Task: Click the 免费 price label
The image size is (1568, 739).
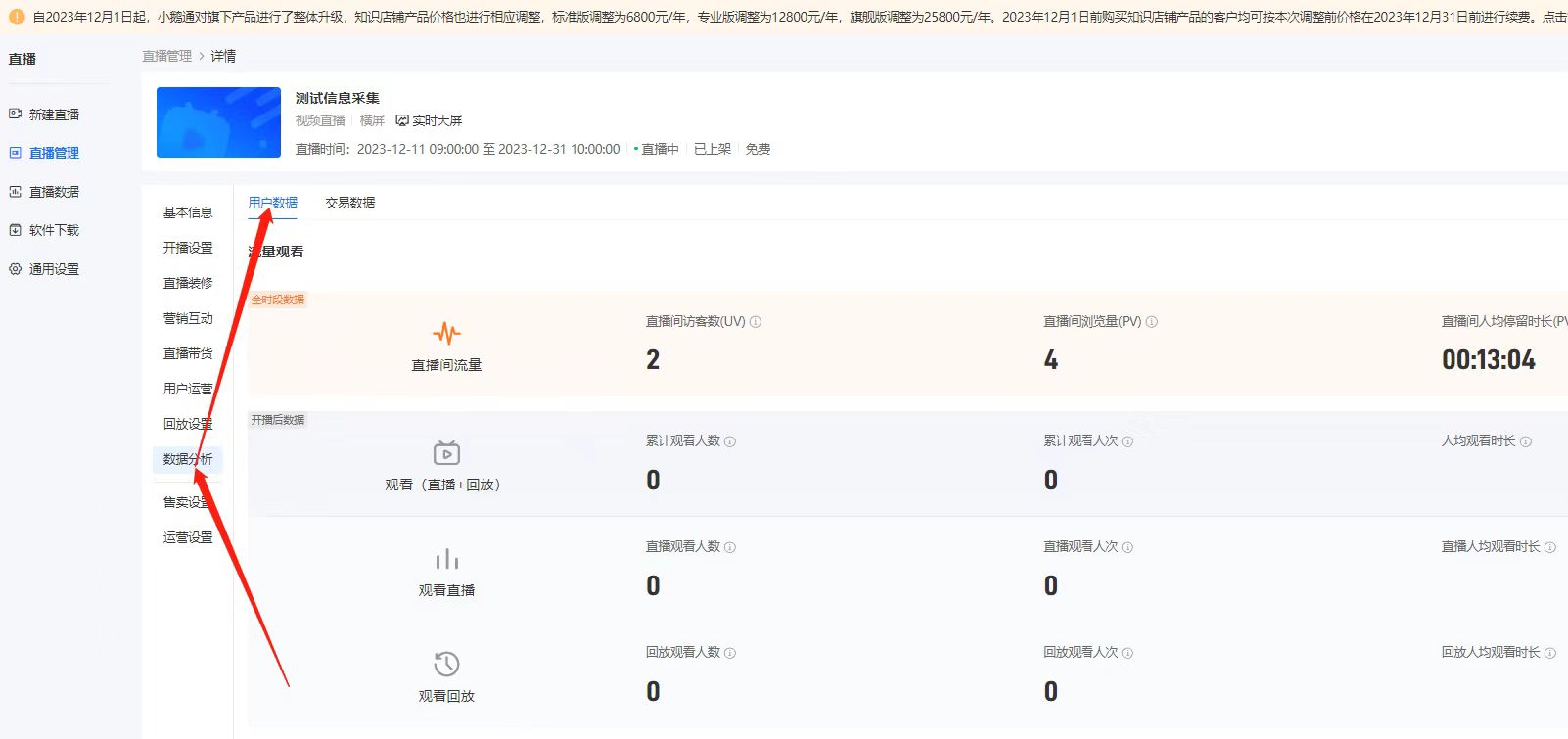Action: 758,149
